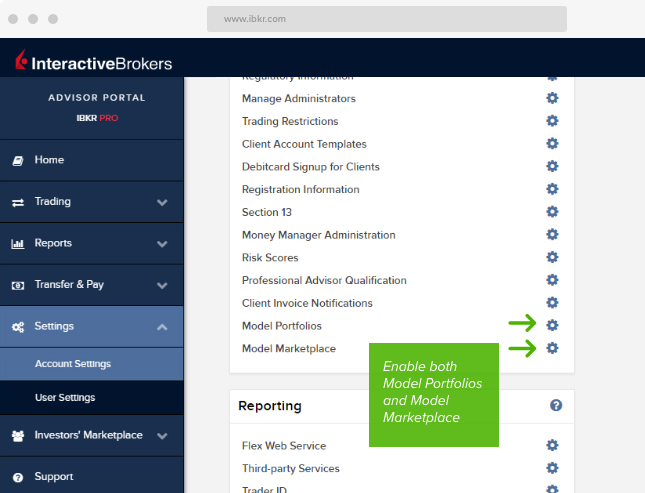Open the Risk Scores configuration gear
Viewport: 645px width, 493px height.
[552, 257]
